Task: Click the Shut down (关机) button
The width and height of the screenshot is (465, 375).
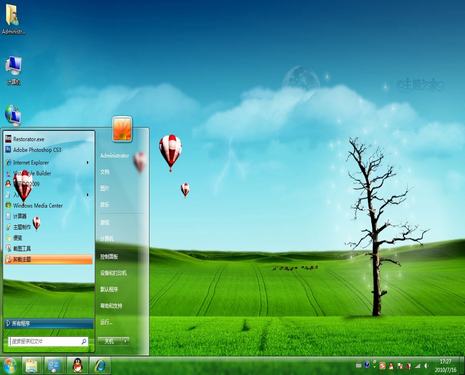Action: (110, 341)
